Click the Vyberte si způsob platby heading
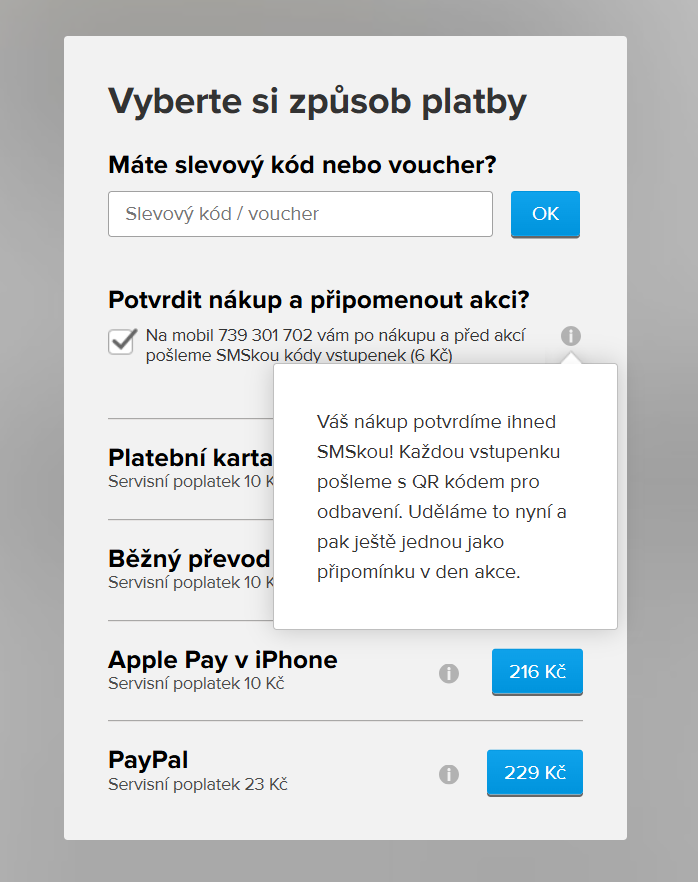Image resolution: width=698 pixels, height=882 pixels. click(317, 101)
